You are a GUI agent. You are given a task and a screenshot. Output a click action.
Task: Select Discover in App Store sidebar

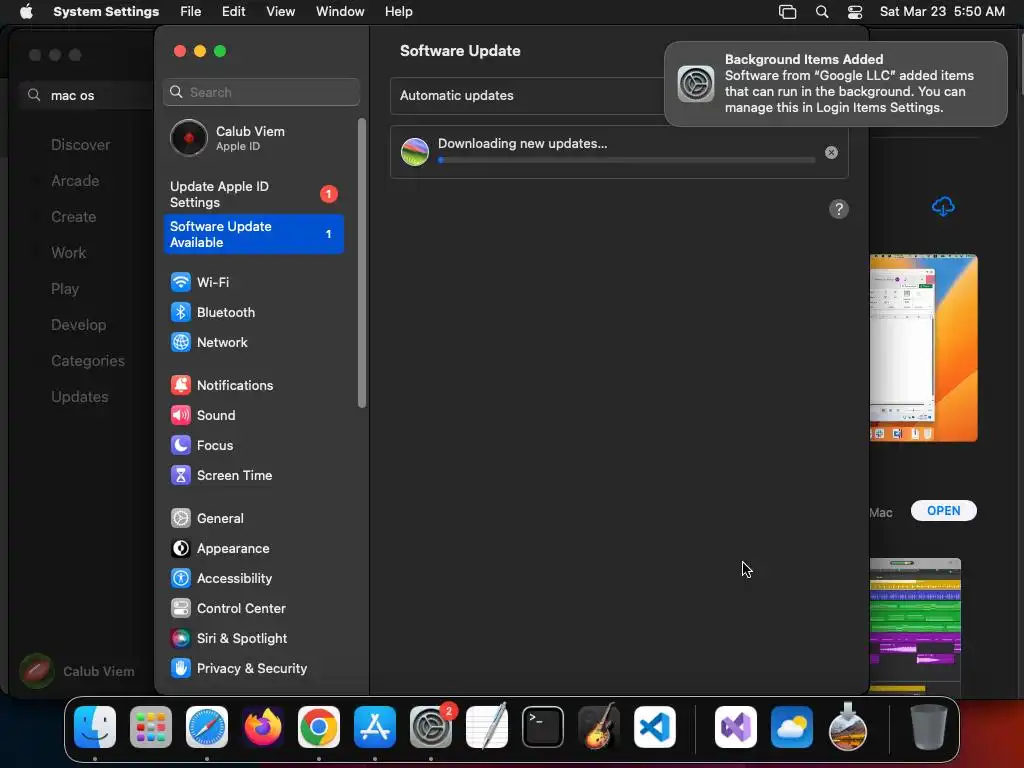pos(80,145)
